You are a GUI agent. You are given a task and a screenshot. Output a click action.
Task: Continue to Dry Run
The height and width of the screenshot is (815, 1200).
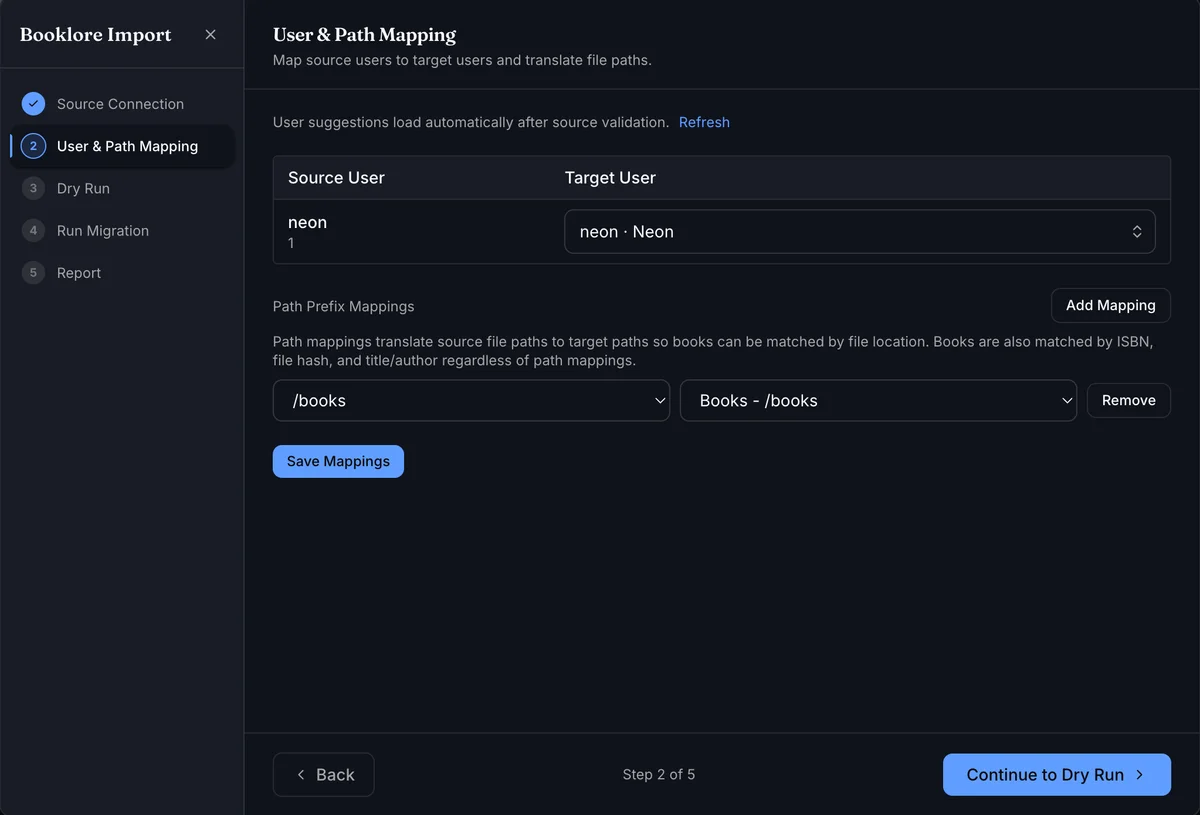(1056, 774)
